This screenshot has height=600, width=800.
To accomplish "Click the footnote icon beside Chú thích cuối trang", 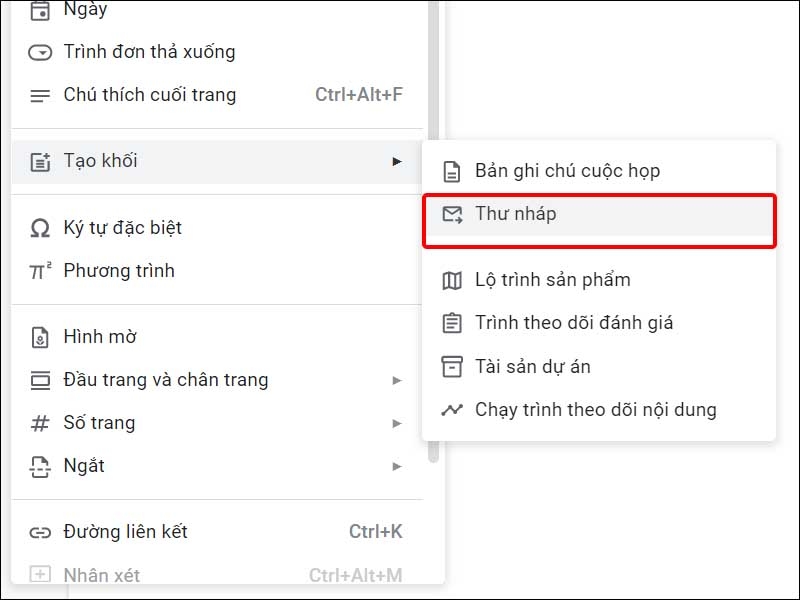I will point(38,94).
